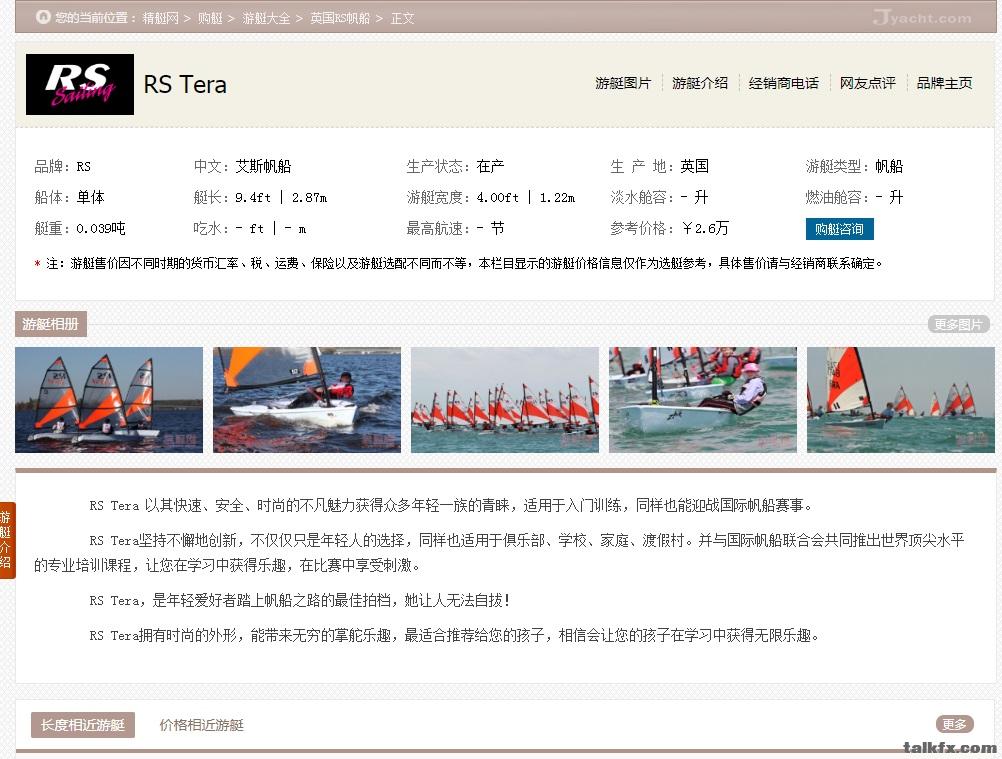The image size is (1002, 759).
Task: Click the paragraph beginning RS Tera 以其快速
Action: click(x=451, y=505)
